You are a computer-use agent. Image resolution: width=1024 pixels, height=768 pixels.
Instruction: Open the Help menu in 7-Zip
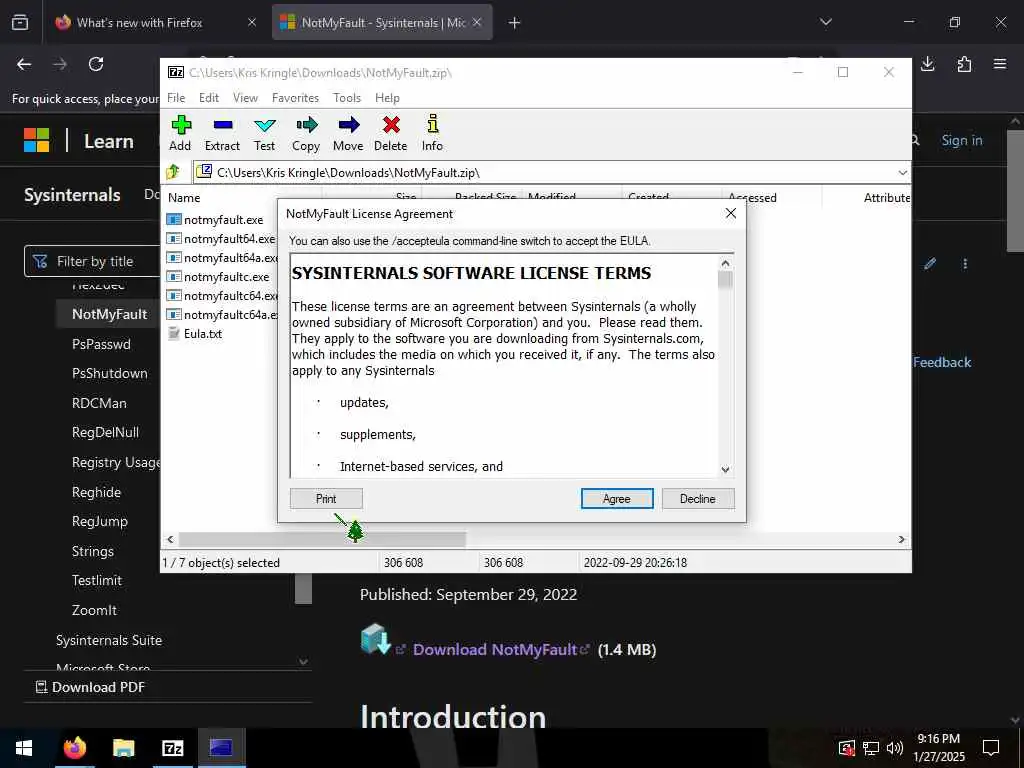(387, 97)
